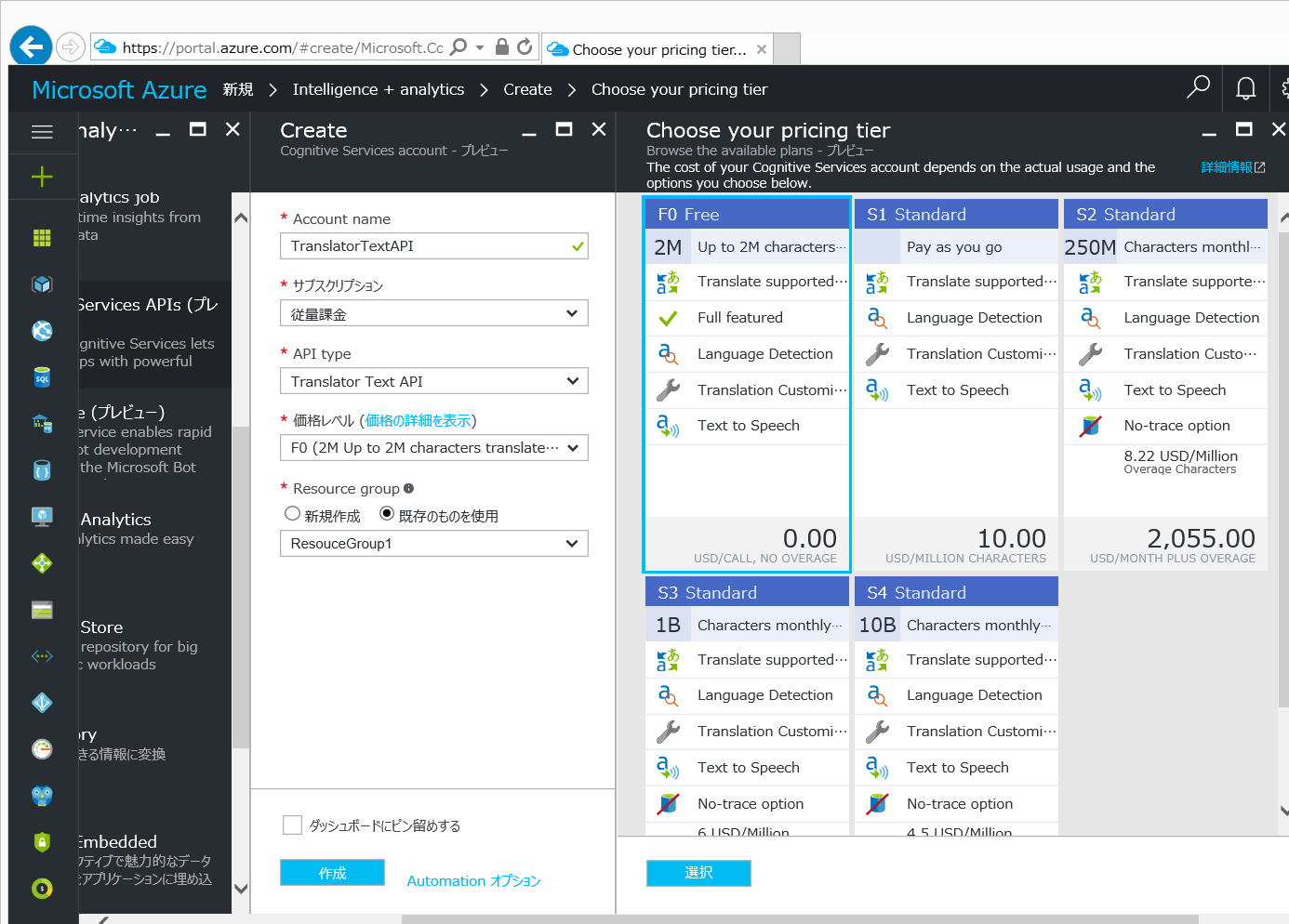Select the S2 Standard pricing card header
This screenshot has width=1289, height=924.
coord(1165,215)
